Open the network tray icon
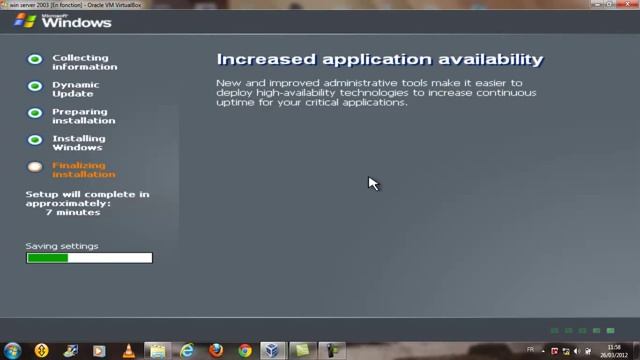 pyautogui.click(x=566, y=351)
